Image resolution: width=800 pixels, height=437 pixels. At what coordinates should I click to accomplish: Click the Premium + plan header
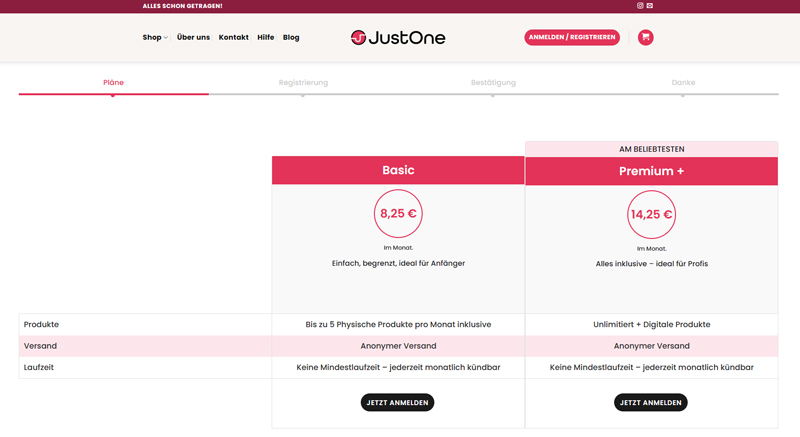652,171
